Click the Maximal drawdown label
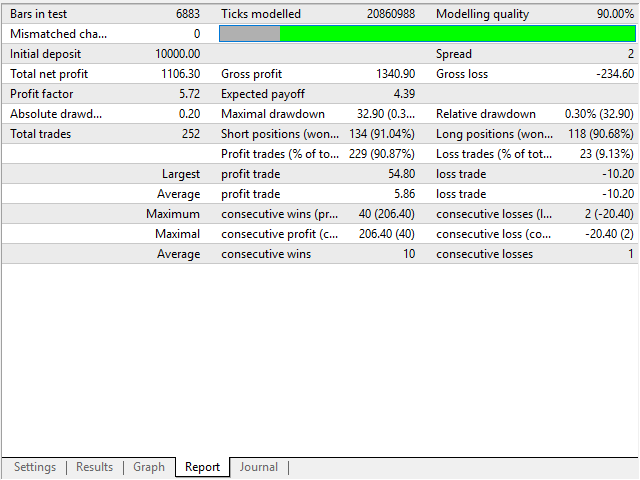 click(273, 114)
